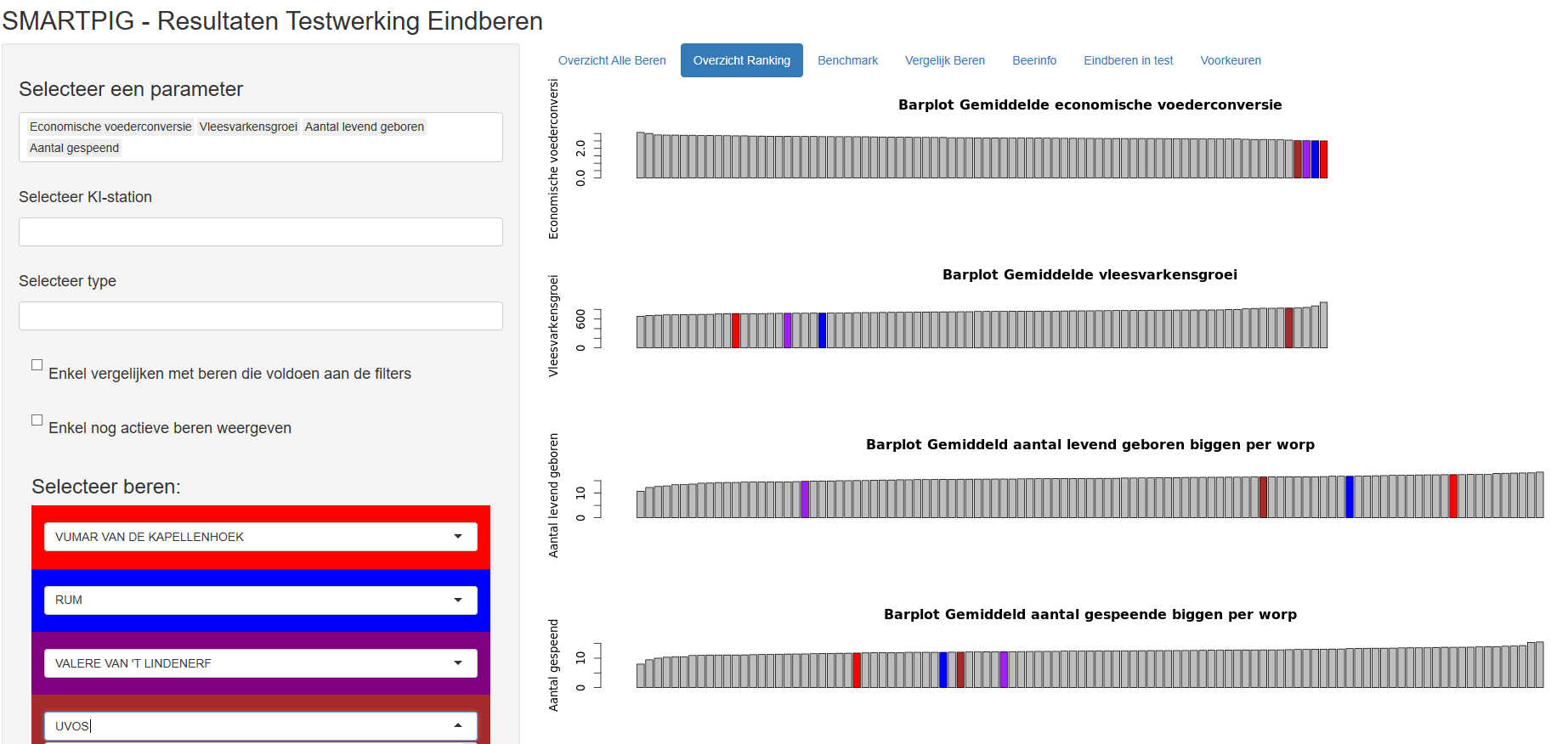The height and width of the screenshot is (744, 1568).
Task: Go to the Beerinfo tab
Action: tap(1034, 60)
